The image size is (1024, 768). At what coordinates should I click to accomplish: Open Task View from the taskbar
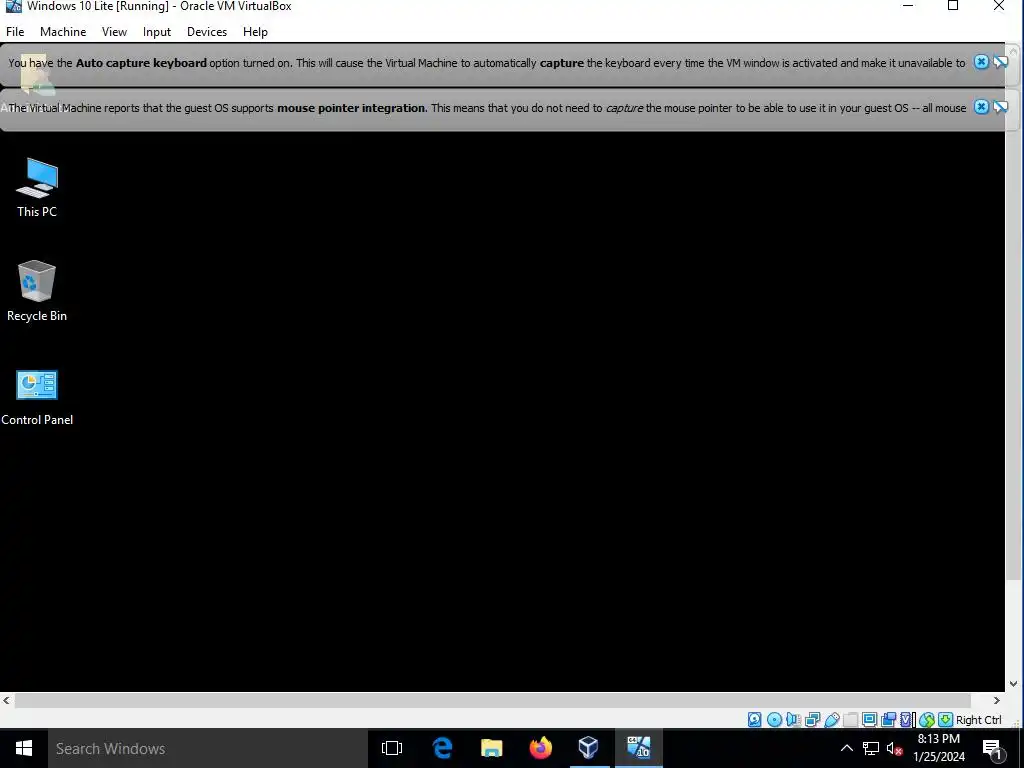pos(392,748)
